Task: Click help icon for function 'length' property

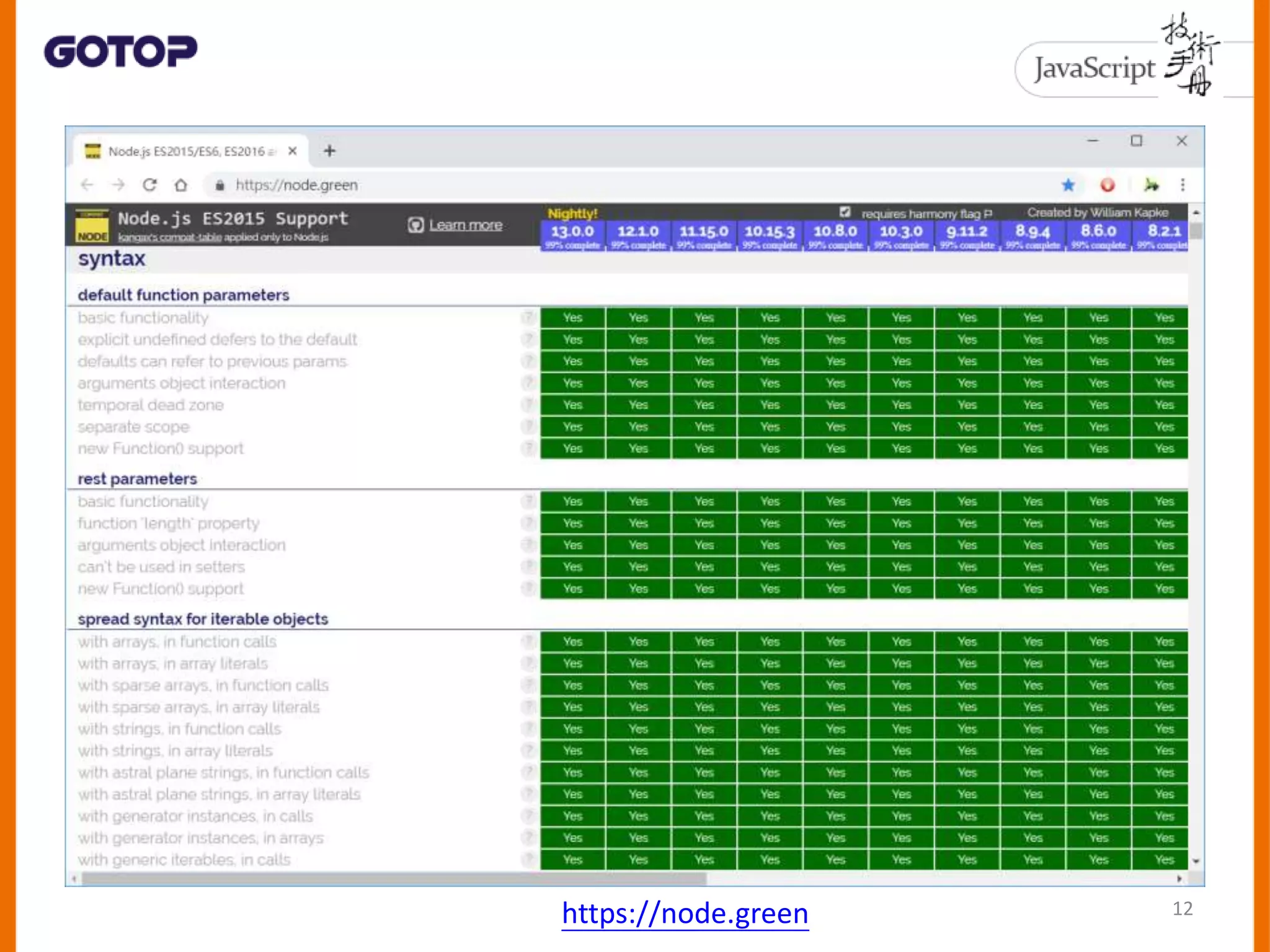Action: click(528, 523)
